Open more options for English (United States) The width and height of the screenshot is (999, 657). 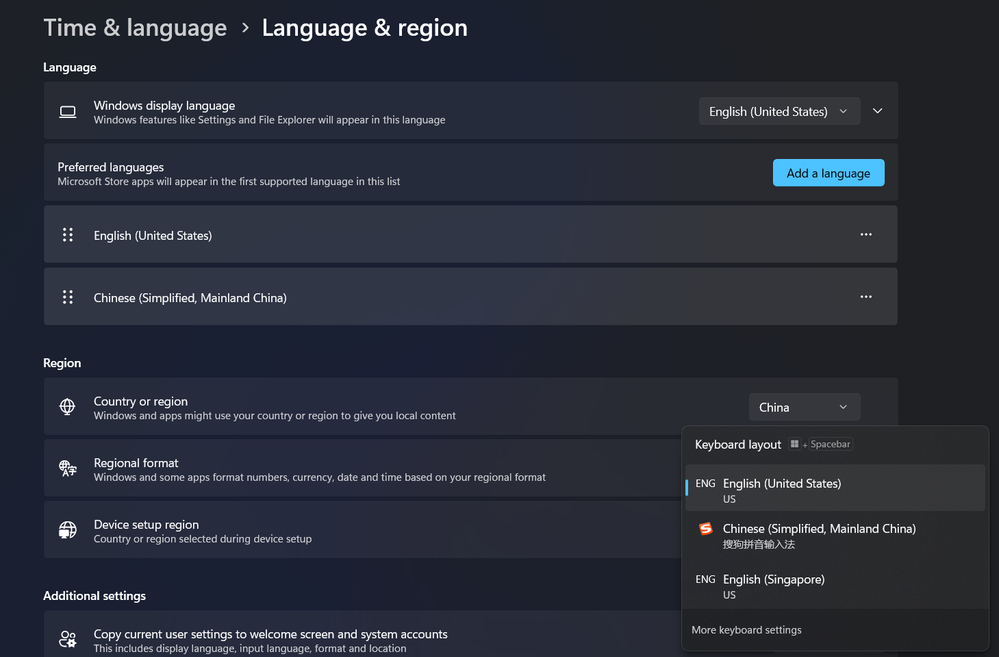tap(866, 235)
